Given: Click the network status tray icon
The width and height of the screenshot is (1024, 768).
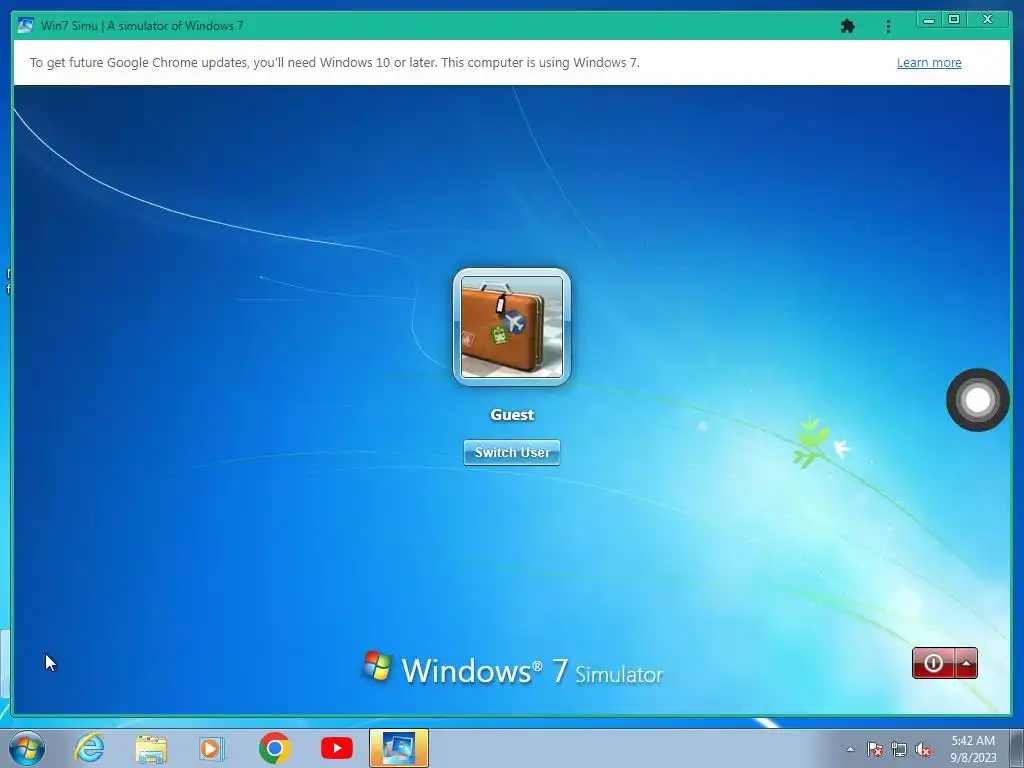Looking at the screenshot, I should tap(899, 749).
